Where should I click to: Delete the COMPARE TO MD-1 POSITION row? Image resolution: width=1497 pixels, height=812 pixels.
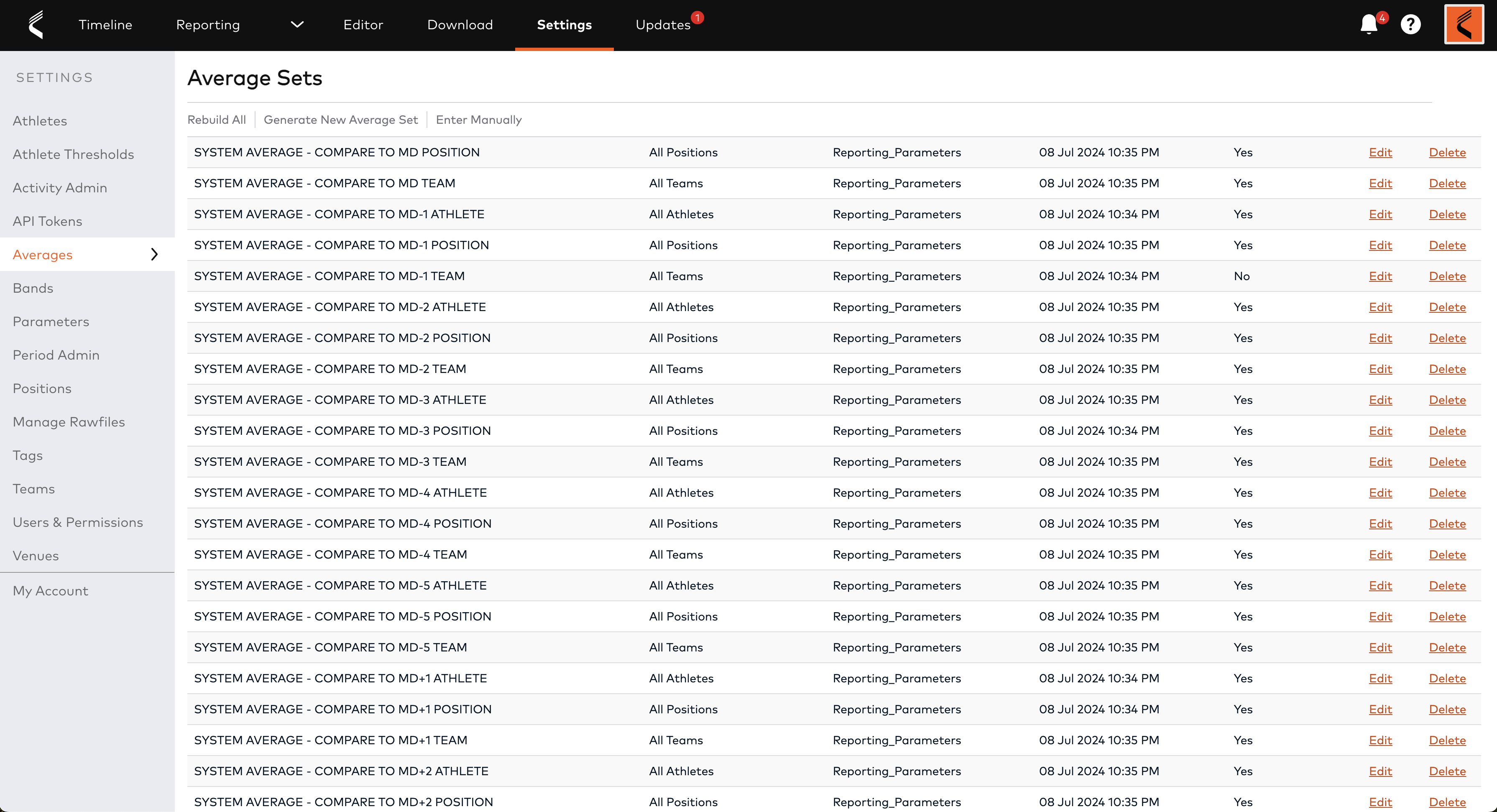click(x=1447, y=245)
